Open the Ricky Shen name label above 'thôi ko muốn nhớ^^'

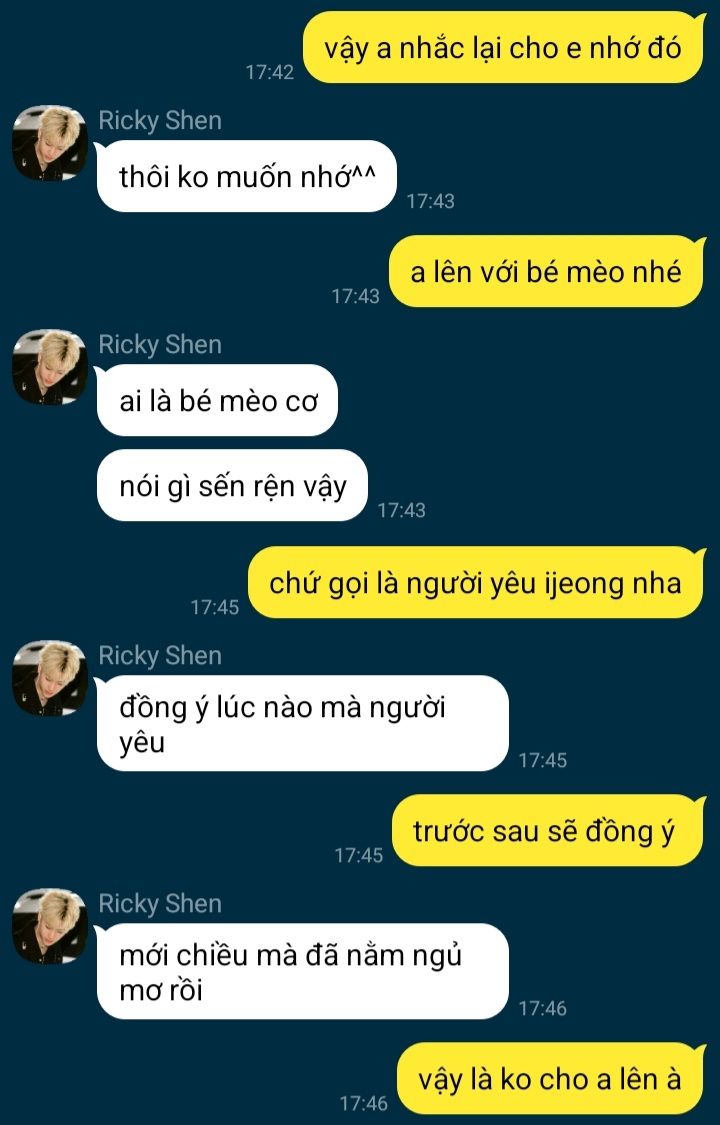(x=160, y=120)
